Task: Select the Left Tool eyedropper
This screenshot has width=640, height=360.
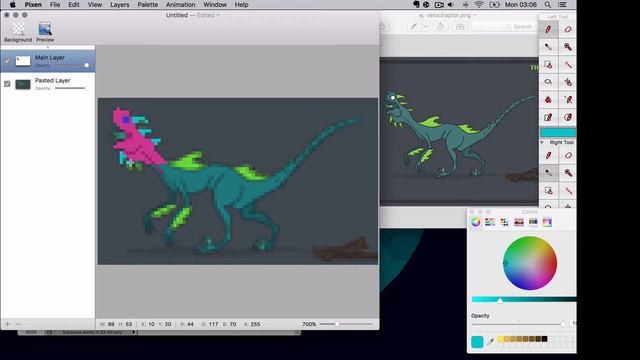Action: click(548, 47)
